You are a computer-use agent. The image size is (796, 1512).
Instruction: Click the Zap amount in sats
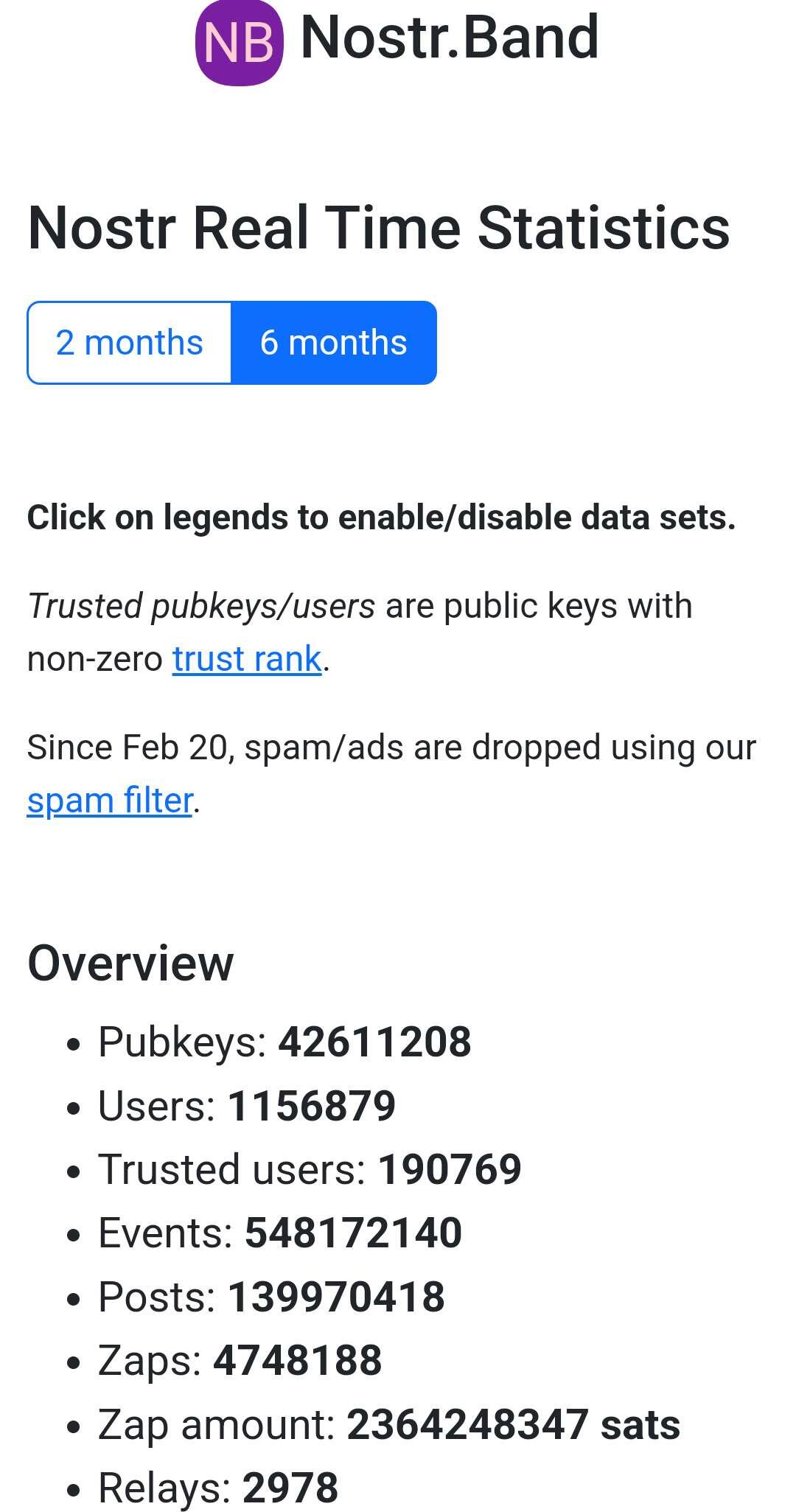tap(514, 1424)
